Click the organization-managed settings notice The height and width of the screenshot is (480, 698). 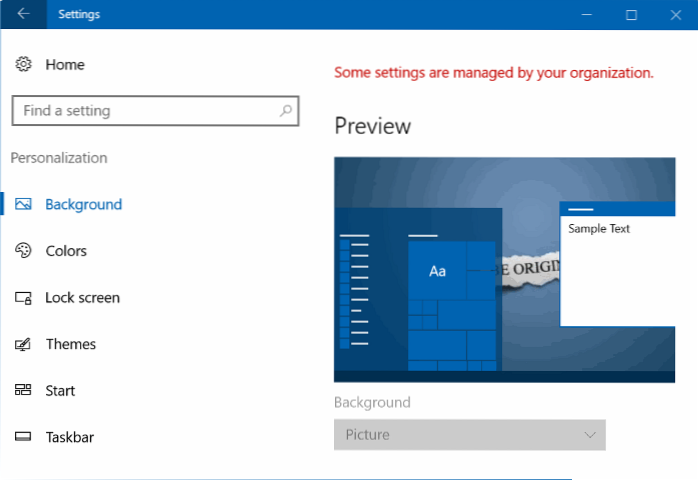pyautogui.click(x=493, y=73)
